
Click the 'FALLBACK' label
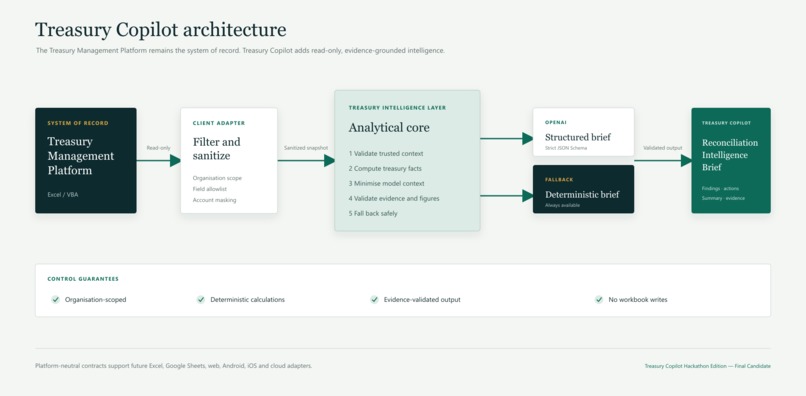pyautogui.click(x=559, y=179)
